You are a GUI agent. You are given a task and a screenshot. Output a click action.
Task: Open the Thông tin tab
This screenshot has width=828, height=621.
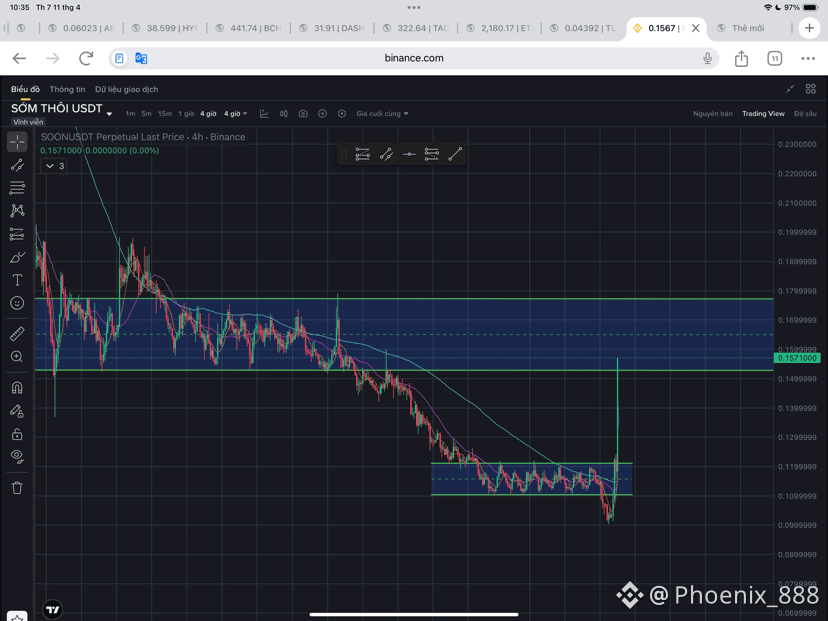click(x=67, y=89)
